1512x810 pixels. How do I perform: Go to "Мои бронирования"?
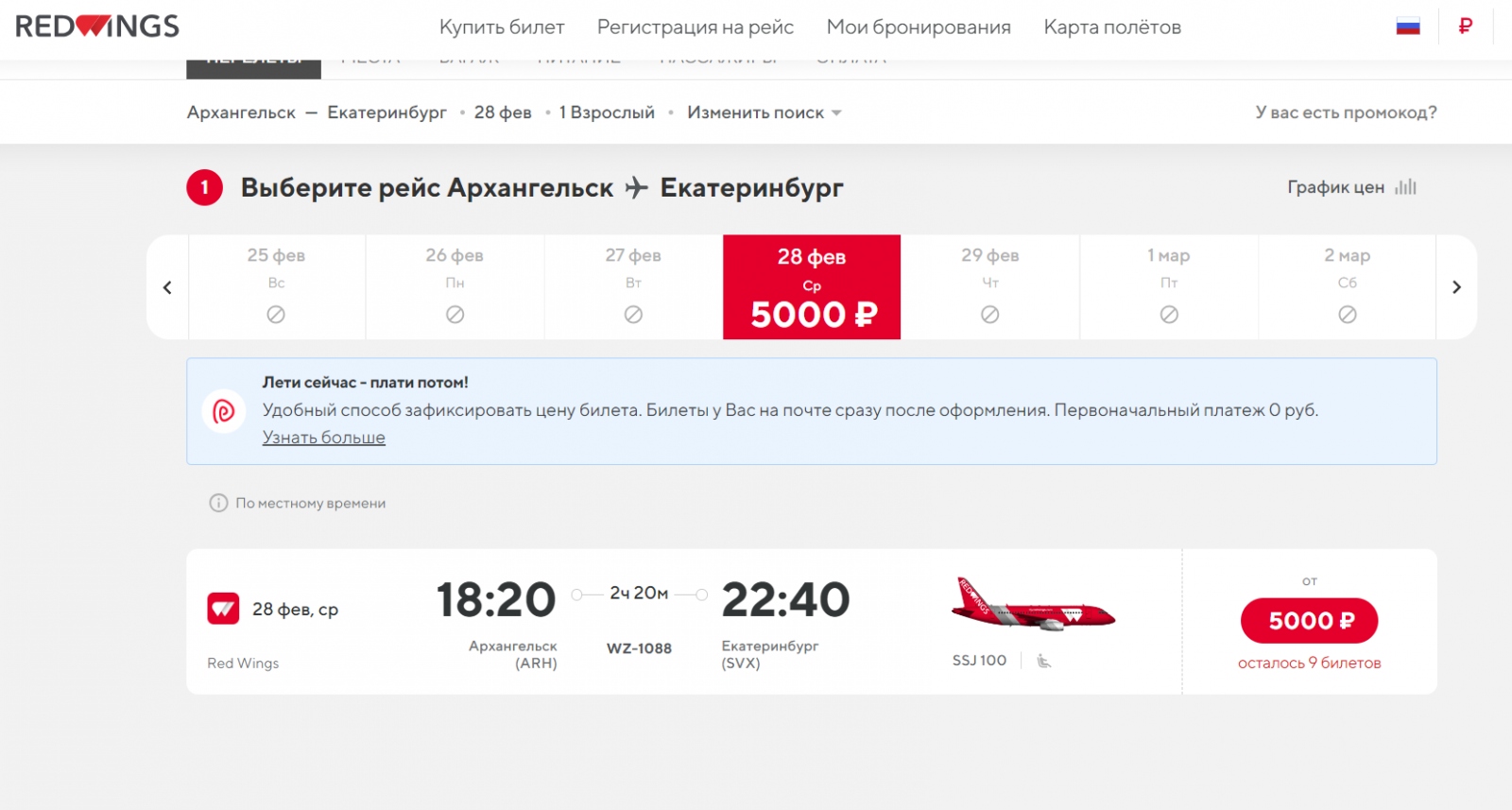(919, 27)
